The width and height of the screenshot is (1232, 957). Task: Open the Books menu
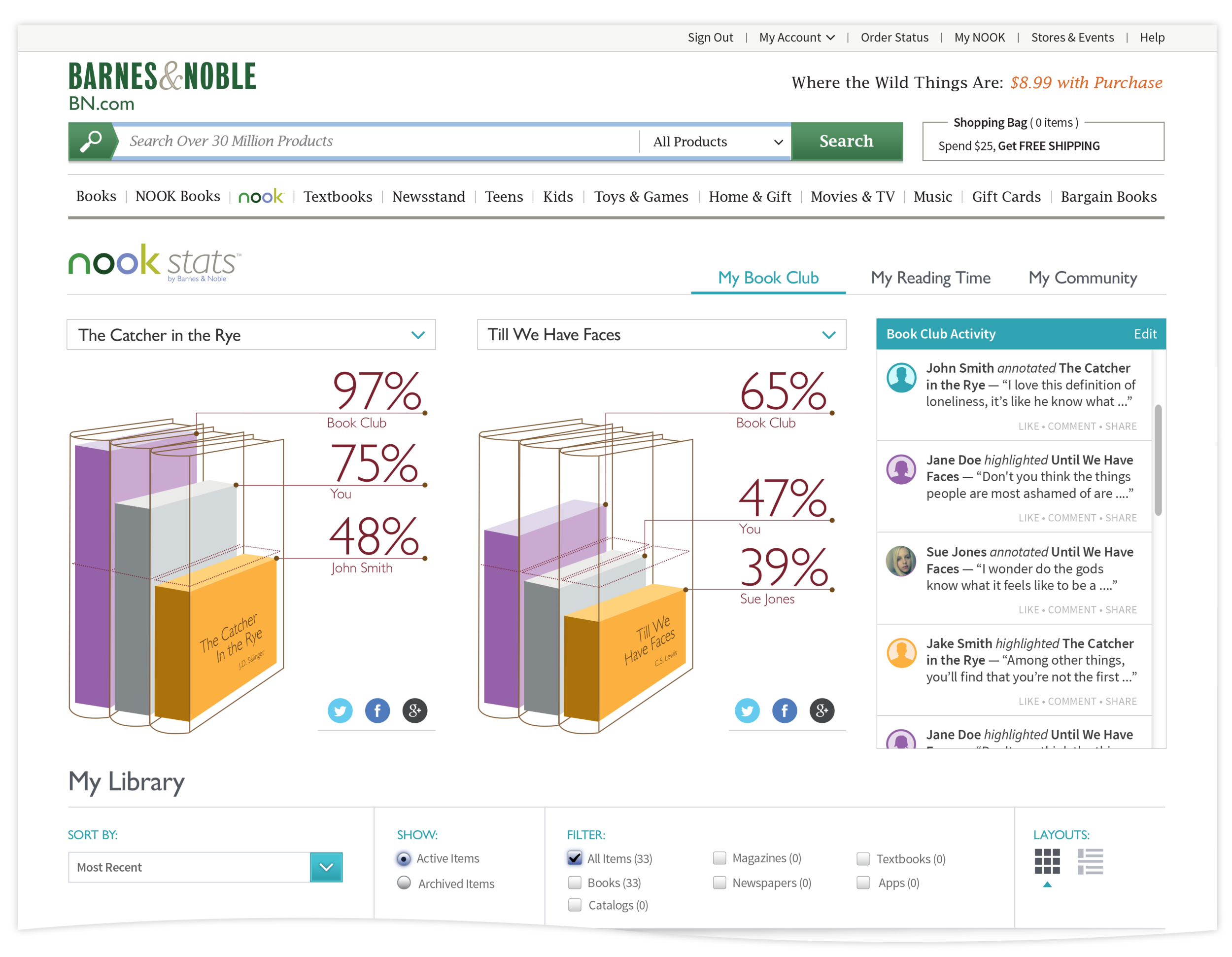(x=96, y=196)
